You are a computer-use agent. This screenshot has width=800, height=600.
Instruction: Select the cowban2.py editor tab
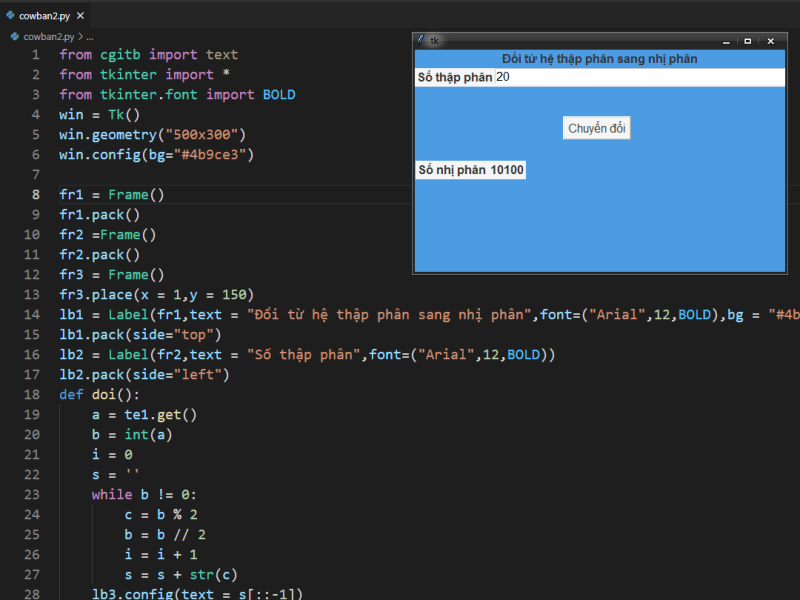click(44, 15)
